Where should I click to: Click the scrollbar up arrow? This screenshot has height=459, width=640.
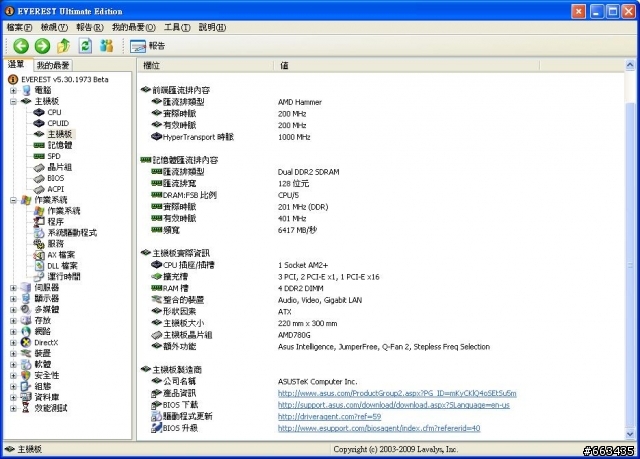tap(630, 65)
